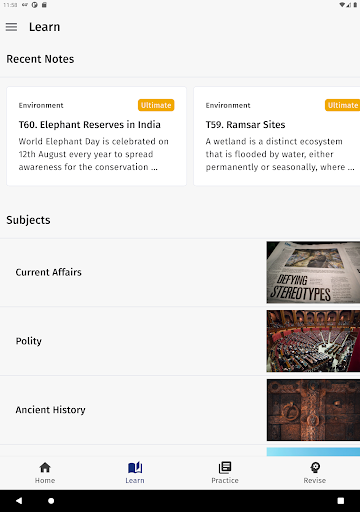This screenshot has height=512, width=360.
Task: Select the Polity subject
Action: click(180, 341)
